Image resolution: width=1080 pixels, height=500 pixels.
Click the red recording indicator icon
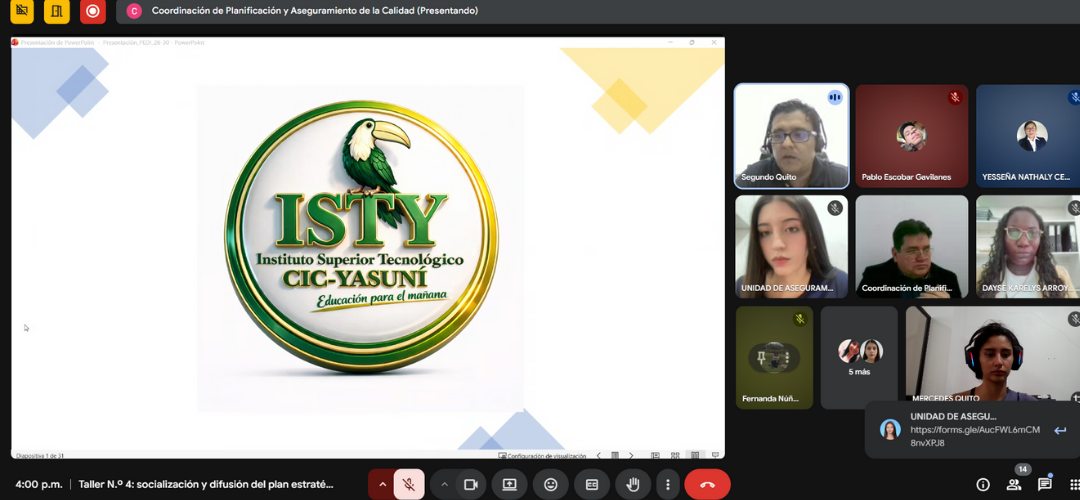point(93,11)
